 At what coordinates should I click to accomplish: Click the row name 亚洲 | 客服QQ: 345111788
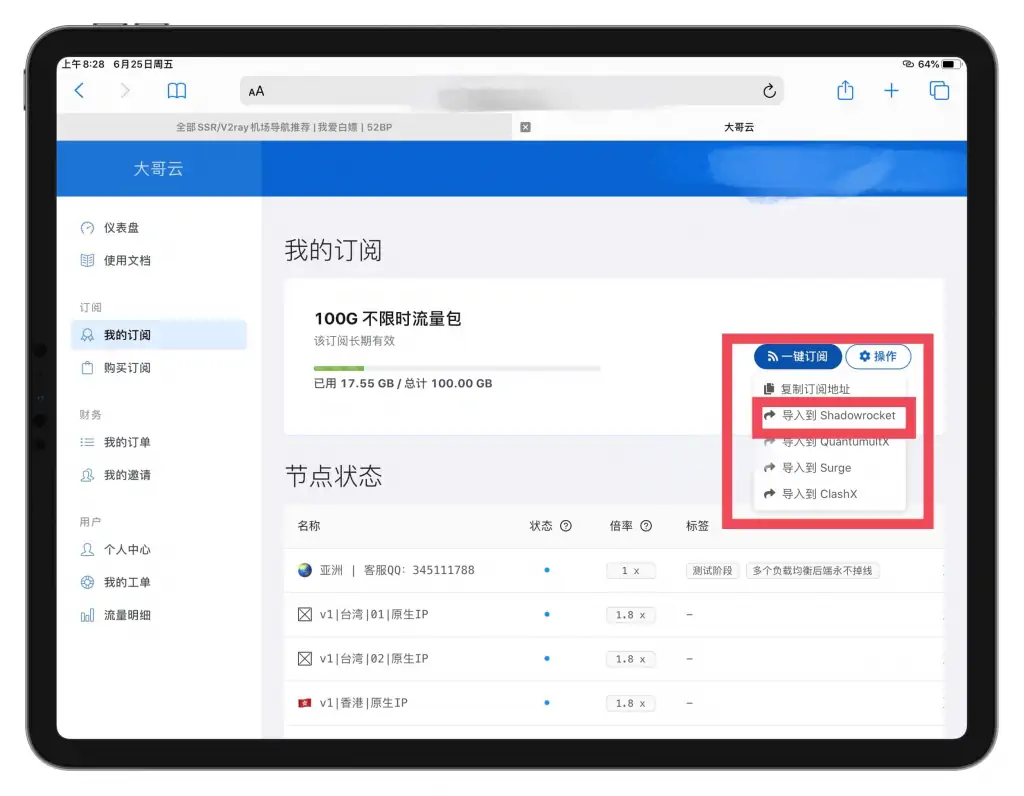pos(397,570)
